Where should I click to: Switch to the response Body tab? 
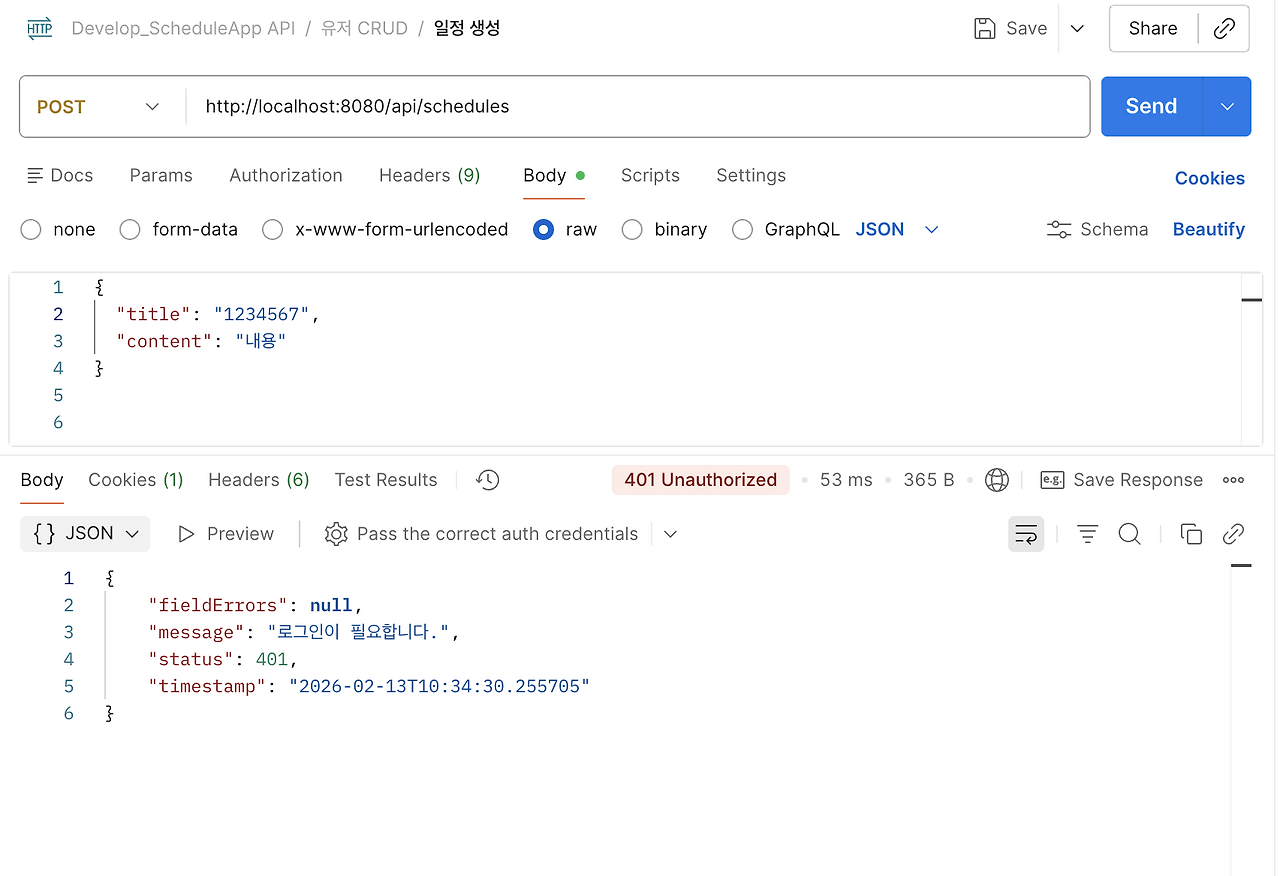(42, 480)
